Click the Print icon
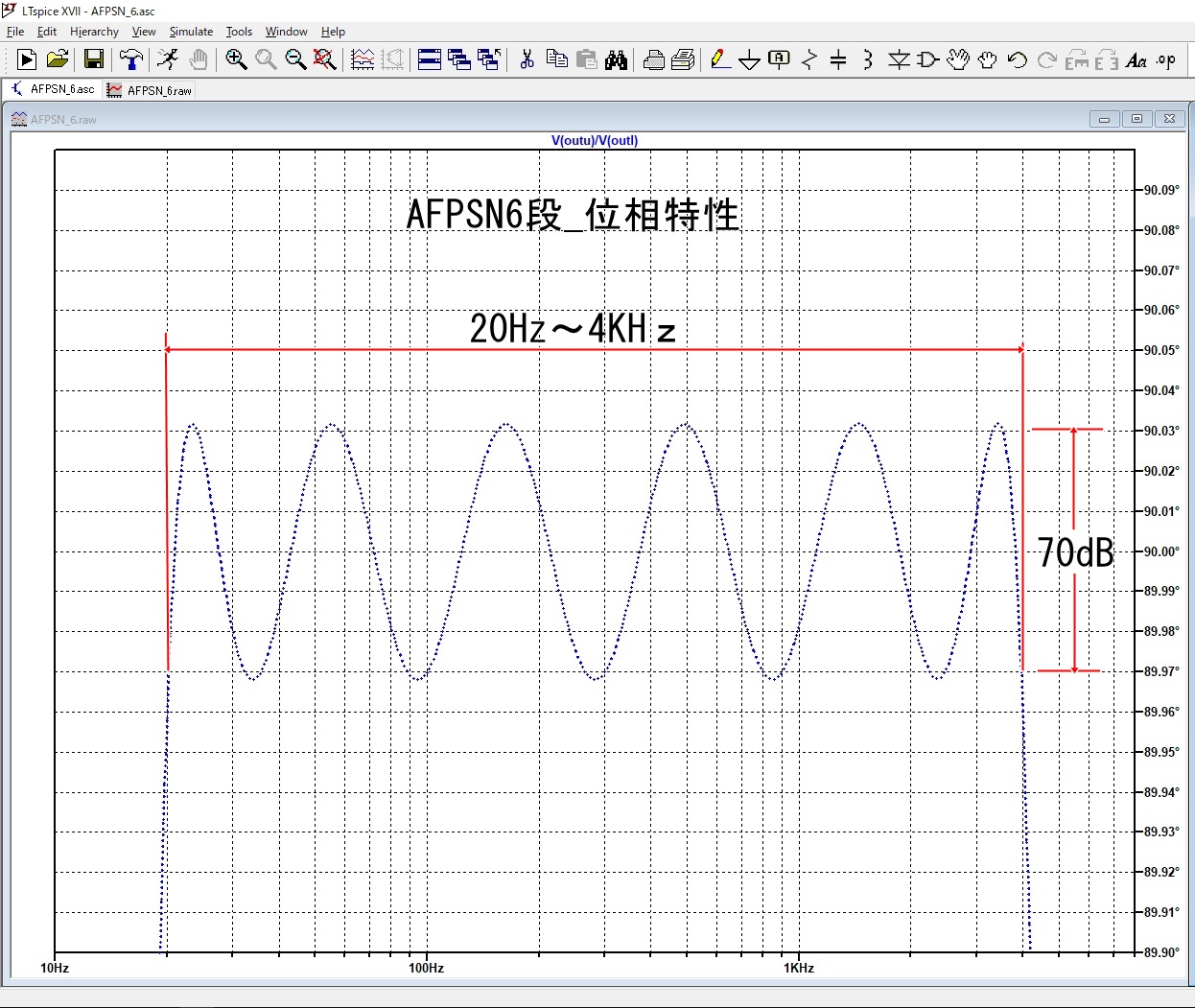 (x=654, y=59)
